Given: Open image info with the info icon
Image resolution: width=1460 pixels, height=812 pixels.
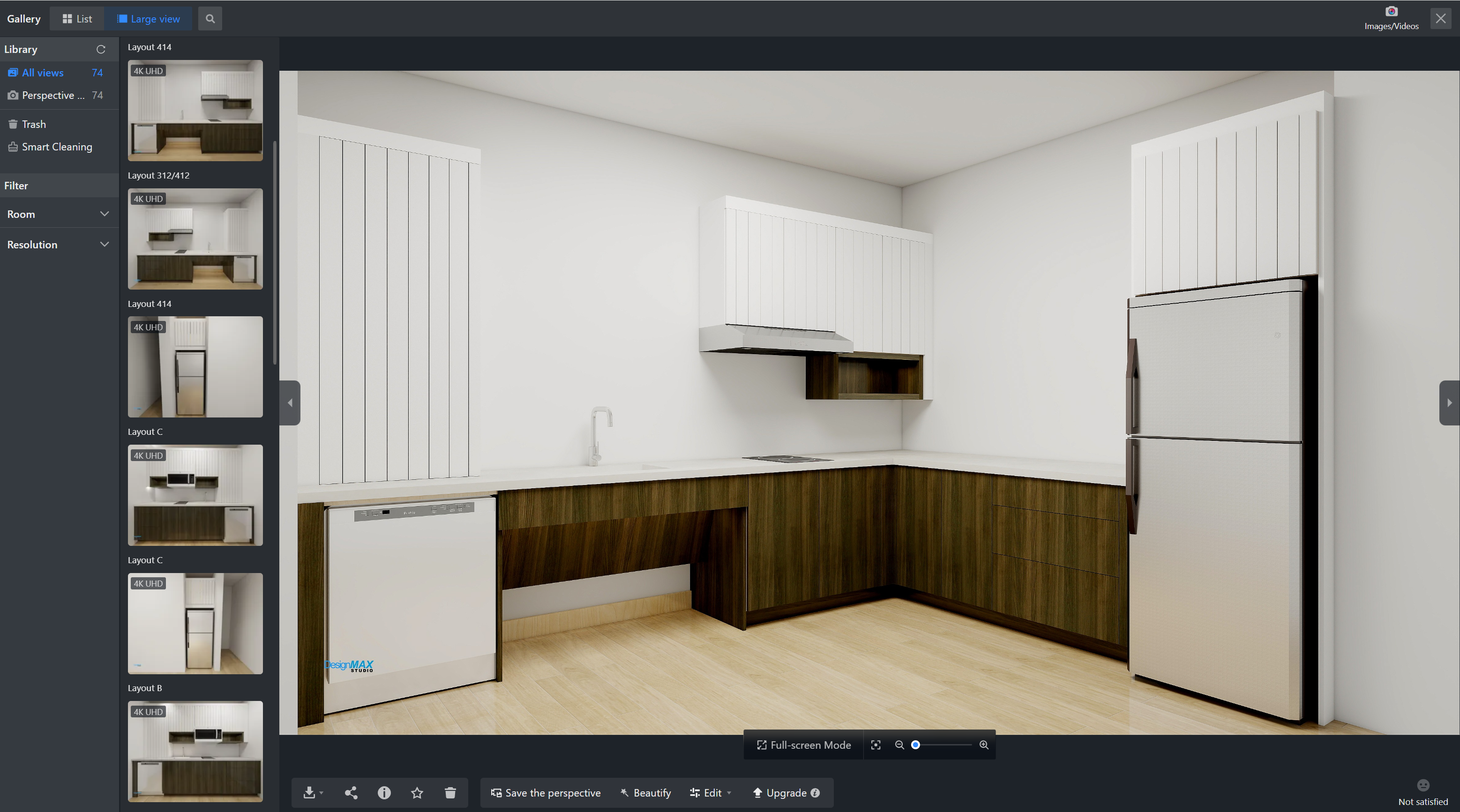Looking at the screenshot, I should (384, 792).
